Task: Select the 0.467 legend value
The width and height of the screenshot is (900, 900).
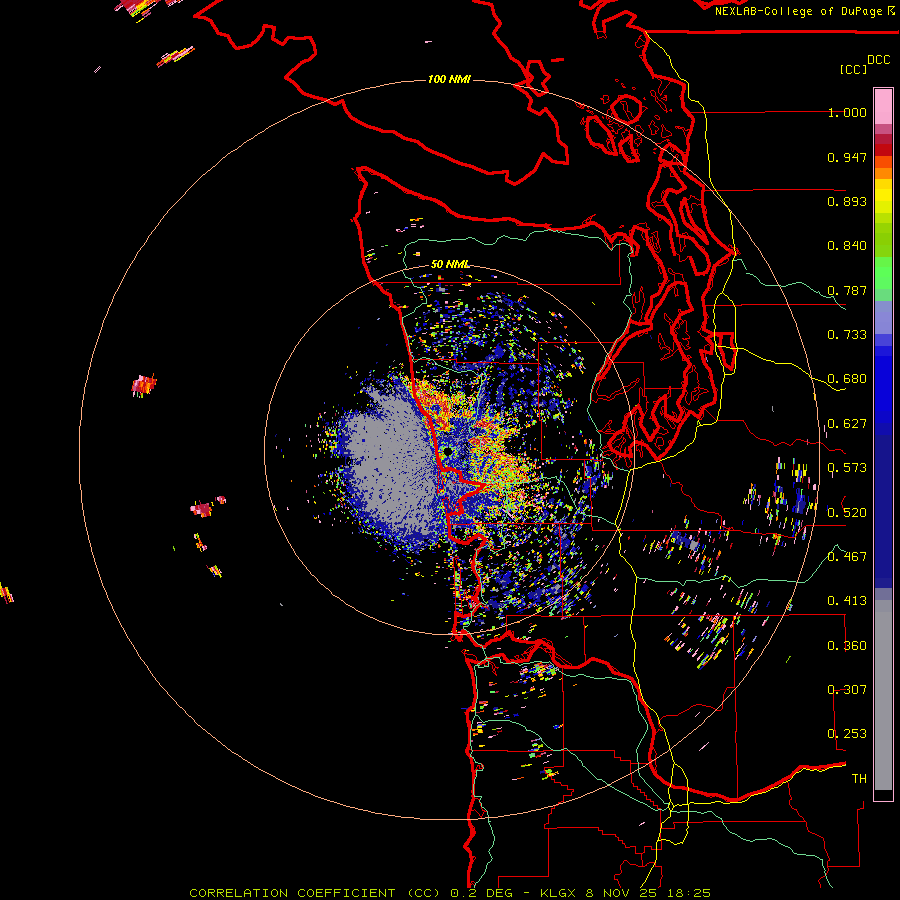Action: (x=847, y=557)
